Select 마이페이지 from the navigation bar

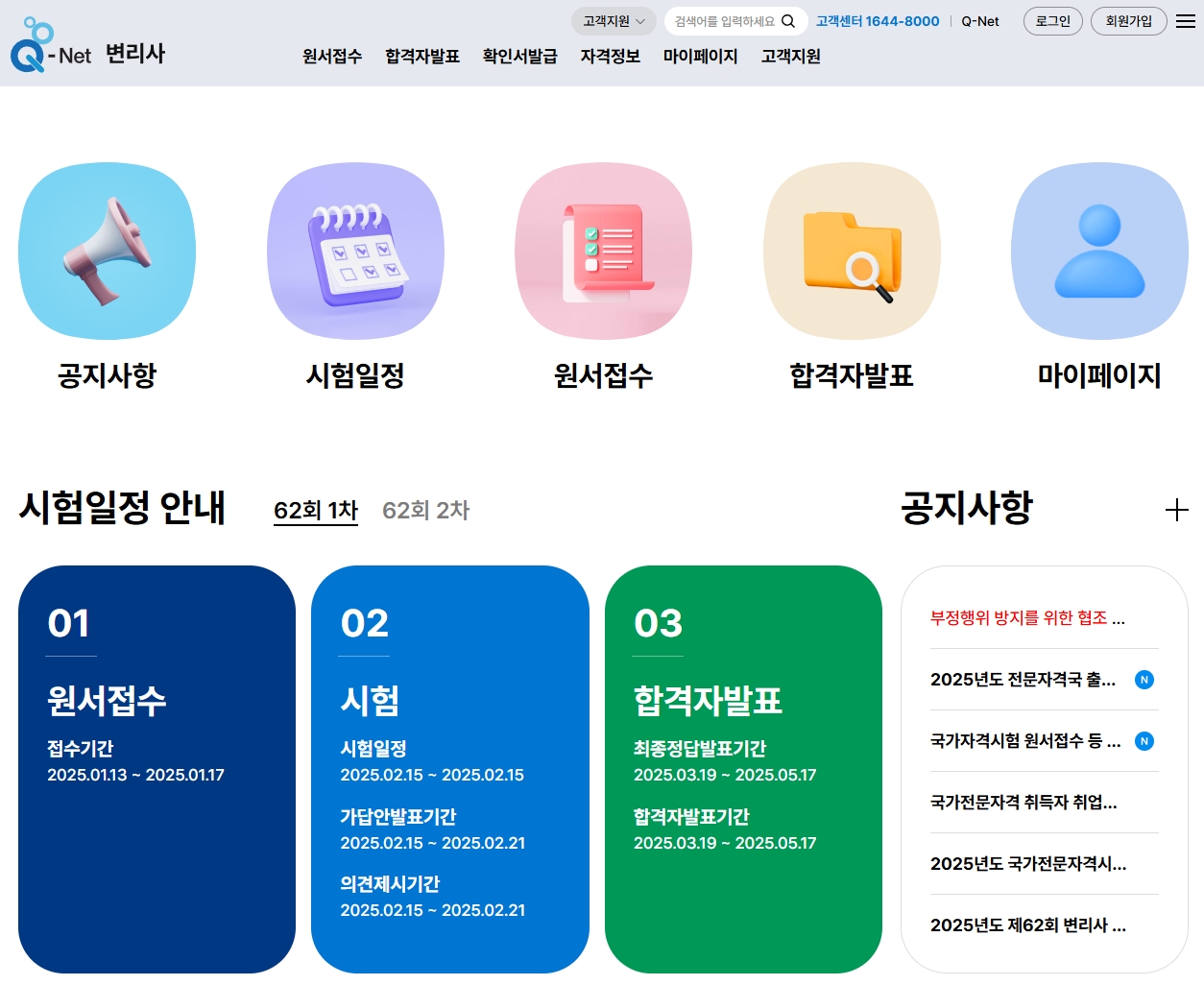point(700,57)
